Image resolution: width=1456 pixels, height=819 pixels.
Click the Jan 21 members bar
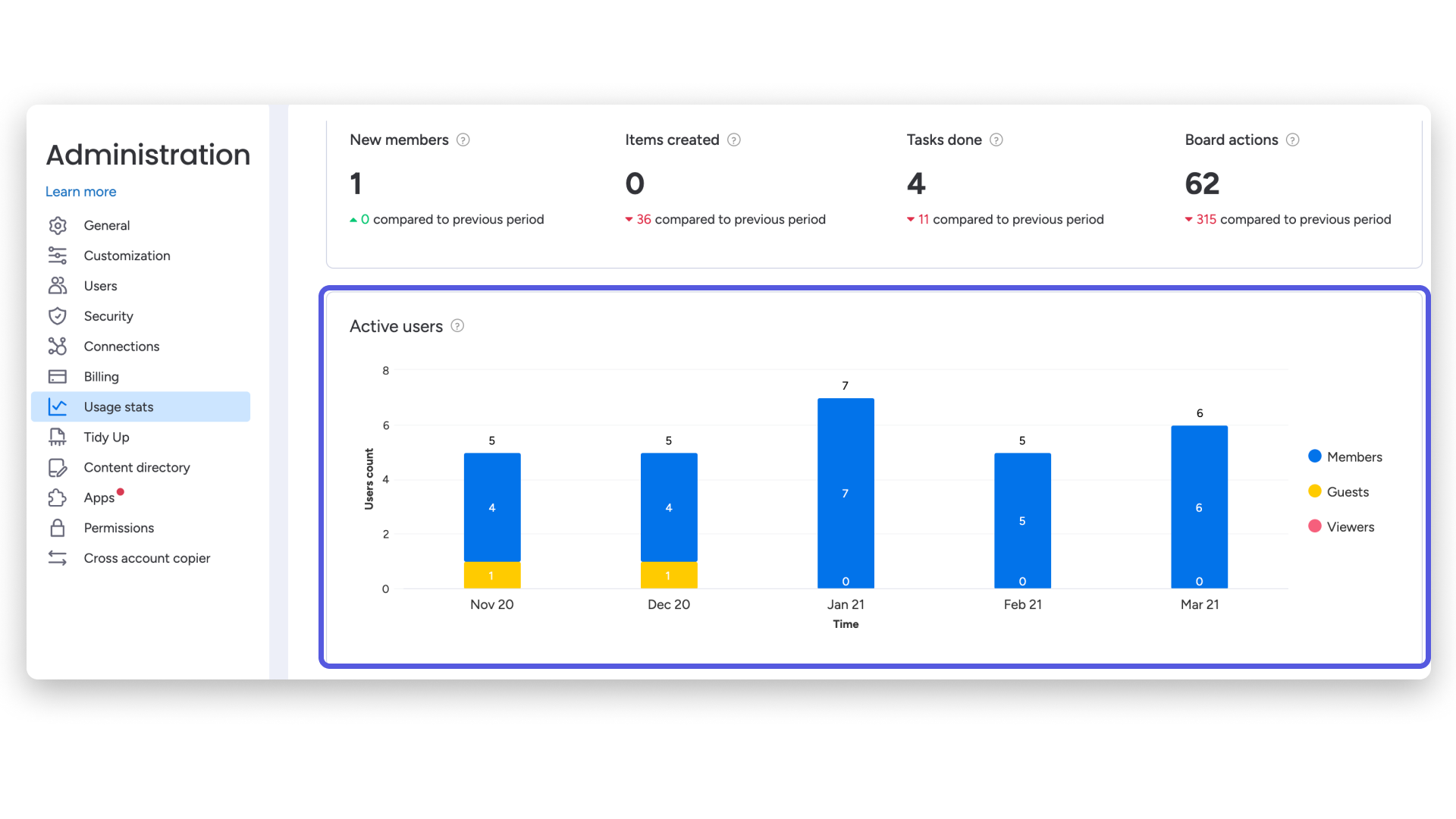pyautogui.click(x=846, y=493)
